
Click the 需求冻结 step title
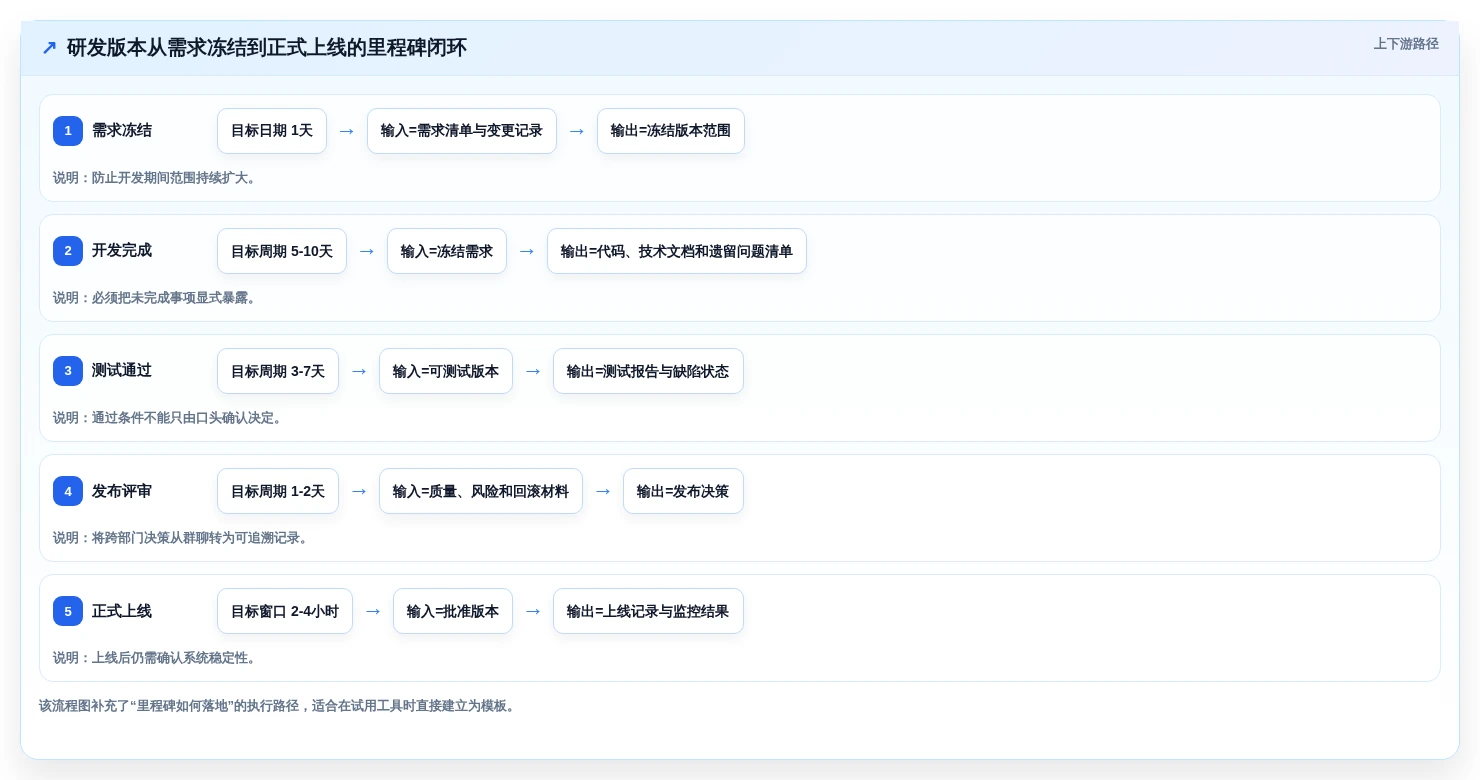122,130
